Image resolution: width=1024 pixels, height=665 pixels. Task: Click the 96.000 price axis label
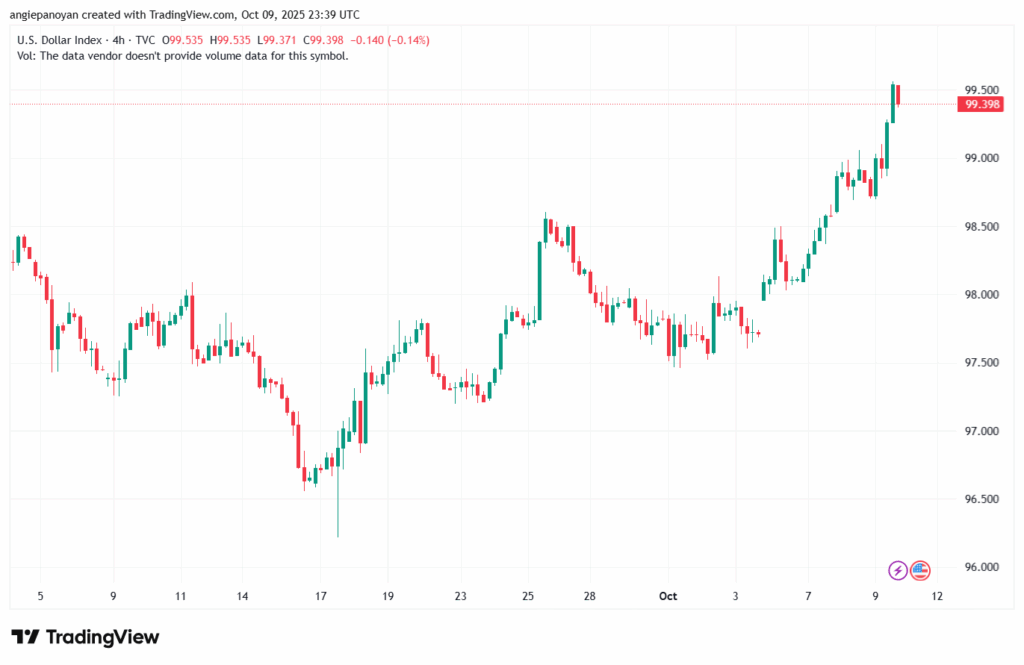pos(979,567)
